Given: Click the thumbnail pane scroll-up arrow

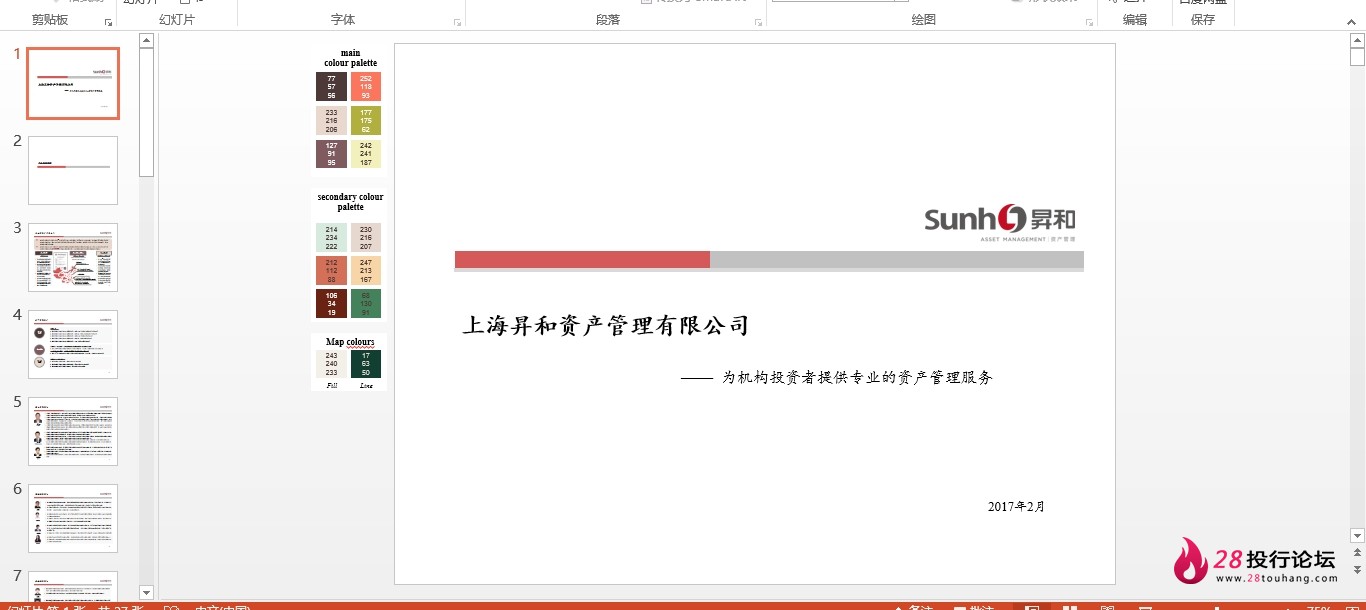Looking at the screenshot, I should 146,41.
